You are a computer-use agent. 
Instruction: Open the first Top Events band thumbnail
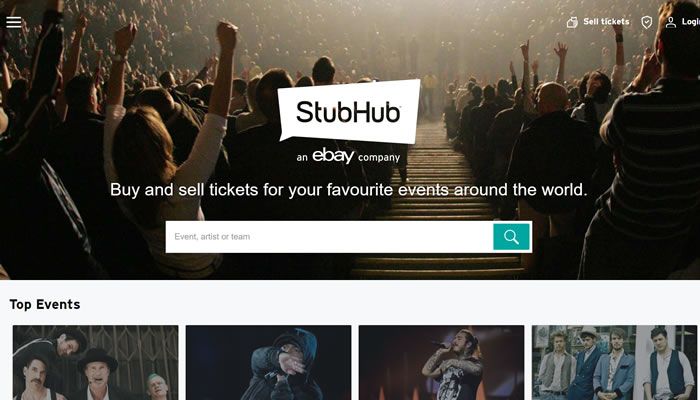click(96, 362)
